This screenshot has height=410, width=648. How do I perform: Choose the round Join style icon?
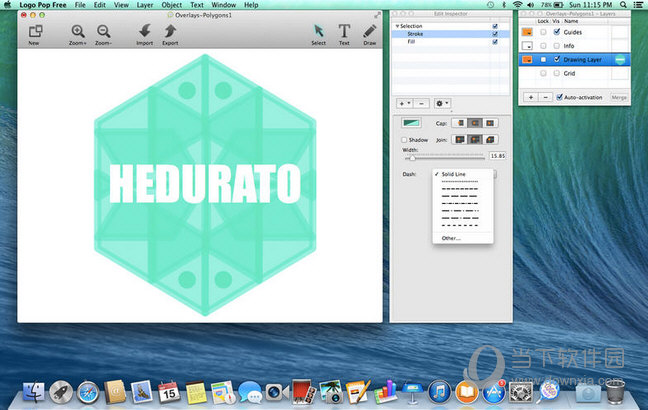tap(474, 140)
